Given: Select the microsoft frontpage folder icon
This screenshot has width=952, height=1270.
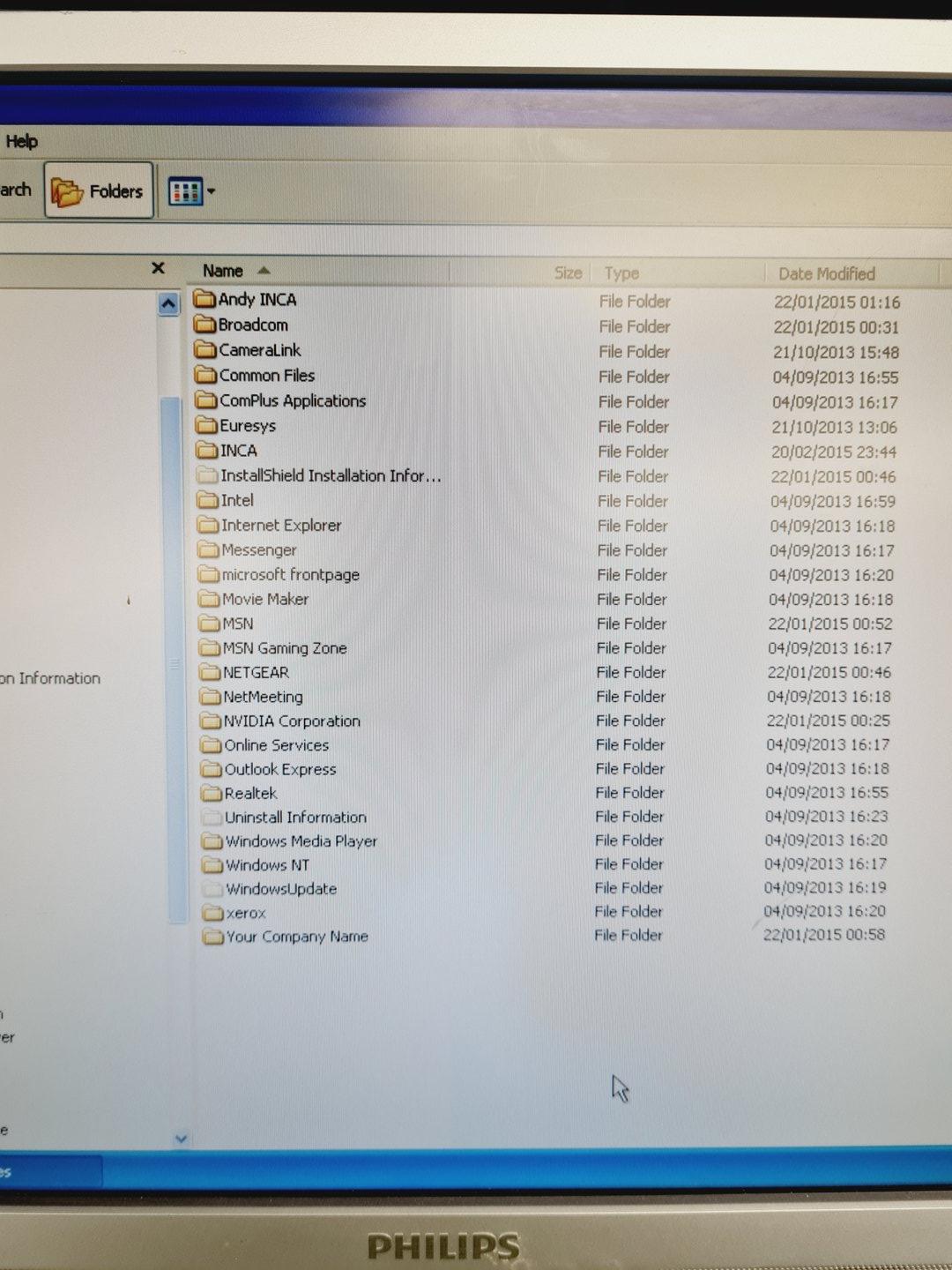Looking at the screenshot, I should (209, 574).
